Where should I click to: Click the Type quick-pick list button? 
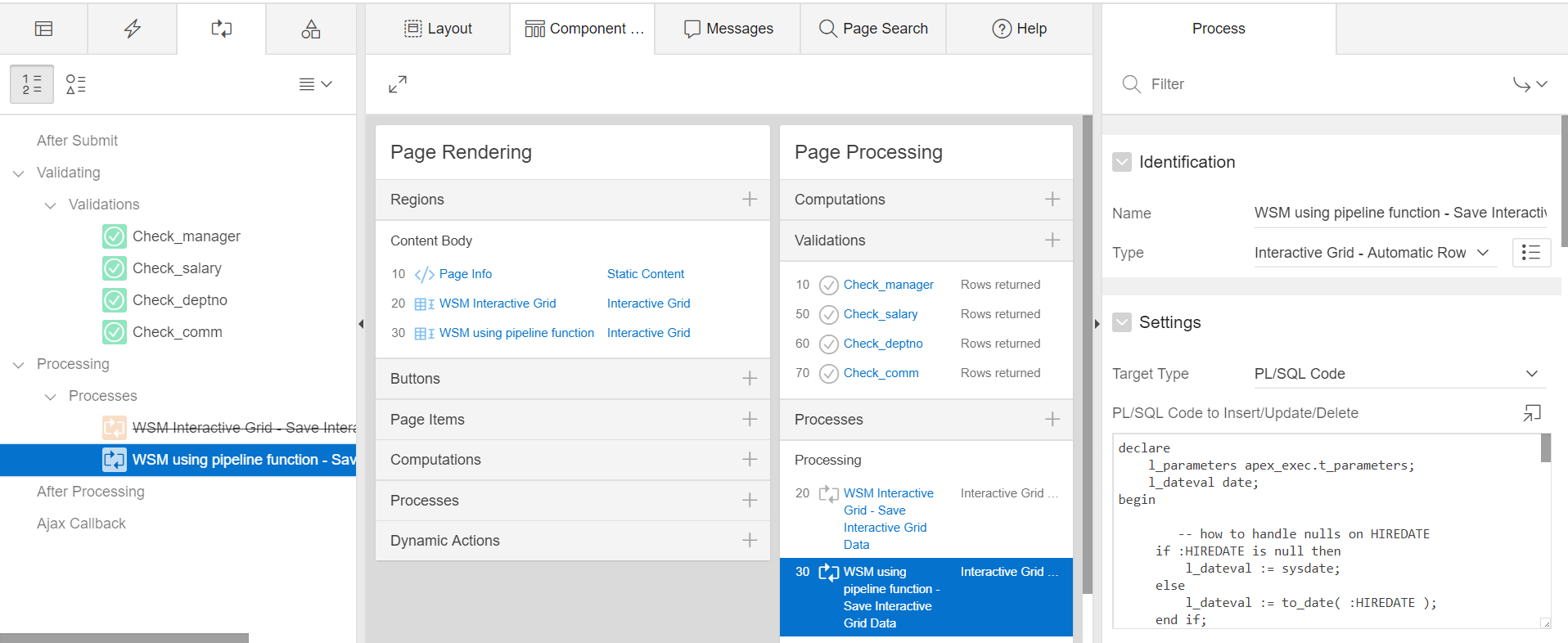click(1530, 253)
